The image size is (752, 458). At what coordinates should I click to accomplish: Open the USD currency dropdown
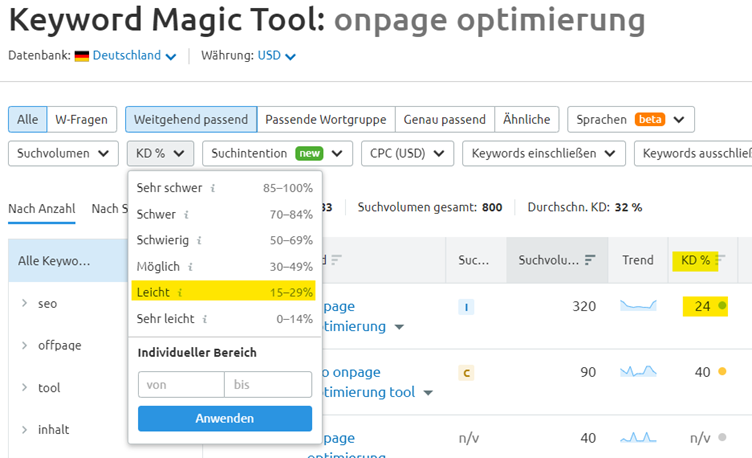pyautogui.click(x=276, y=56)
